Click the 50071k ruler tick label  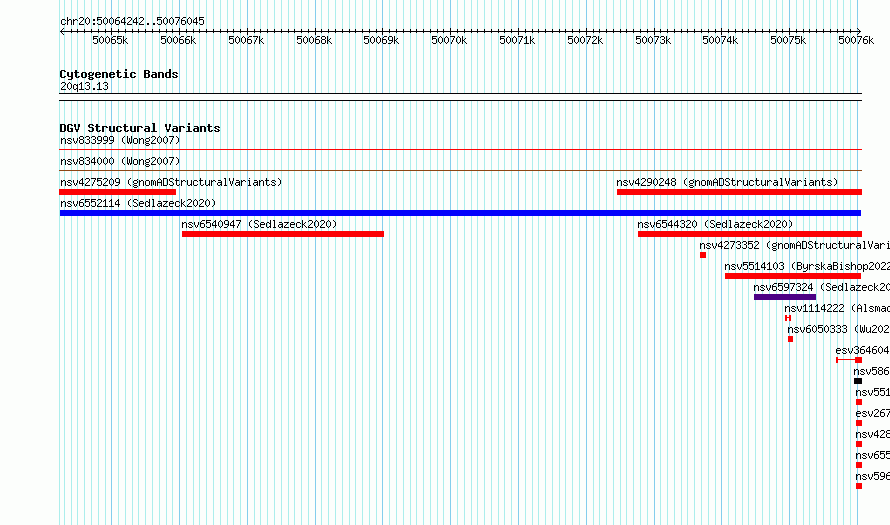[x=517, y=40]
